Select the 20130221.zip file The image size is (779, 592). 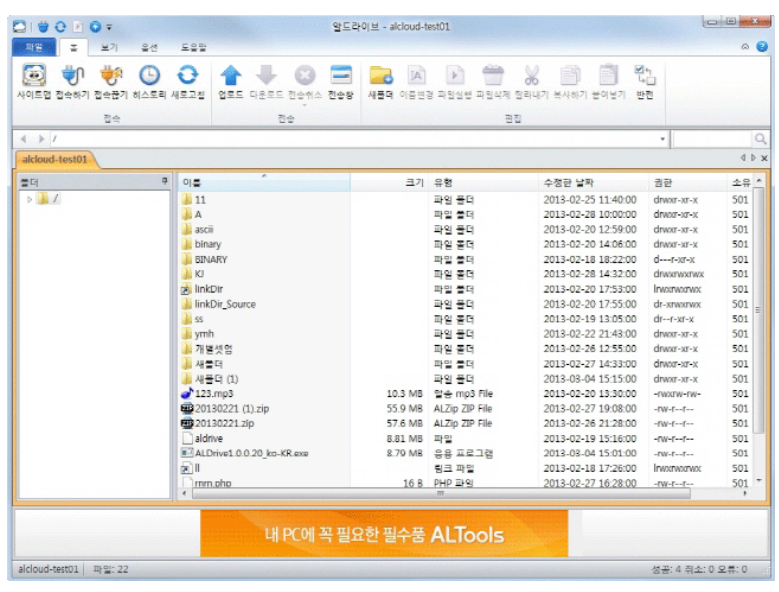click(218, 423)
